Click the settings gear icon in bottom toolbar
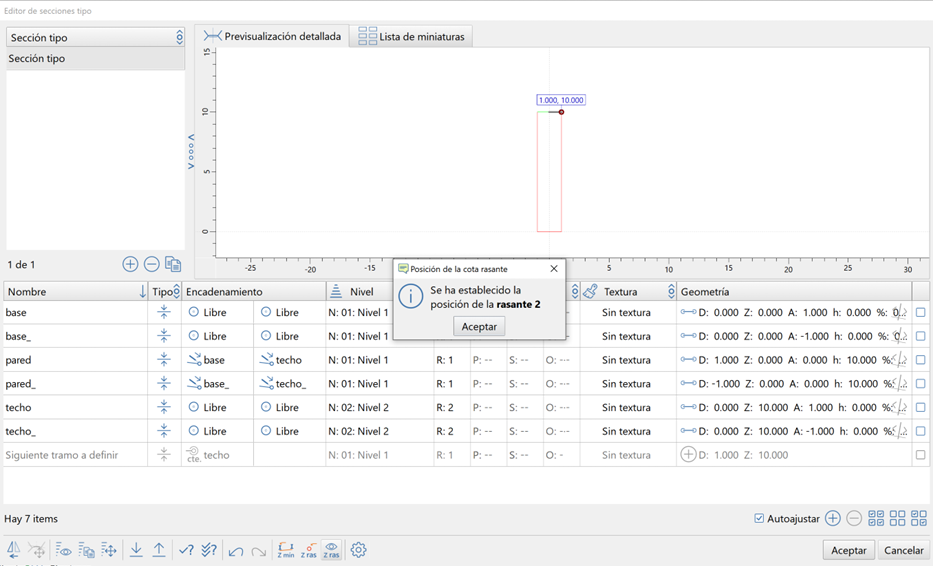The width and height of the screenshot is (933, 566). point(359,550)
